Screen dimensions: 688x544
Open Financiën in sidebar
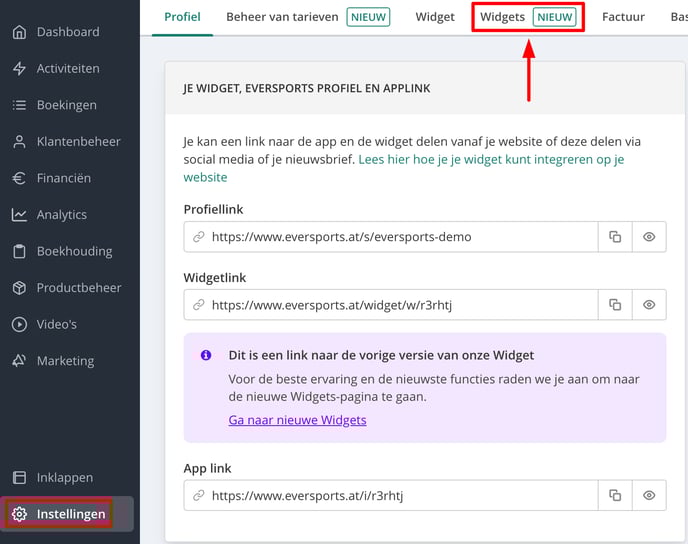(x=64, y=178)
